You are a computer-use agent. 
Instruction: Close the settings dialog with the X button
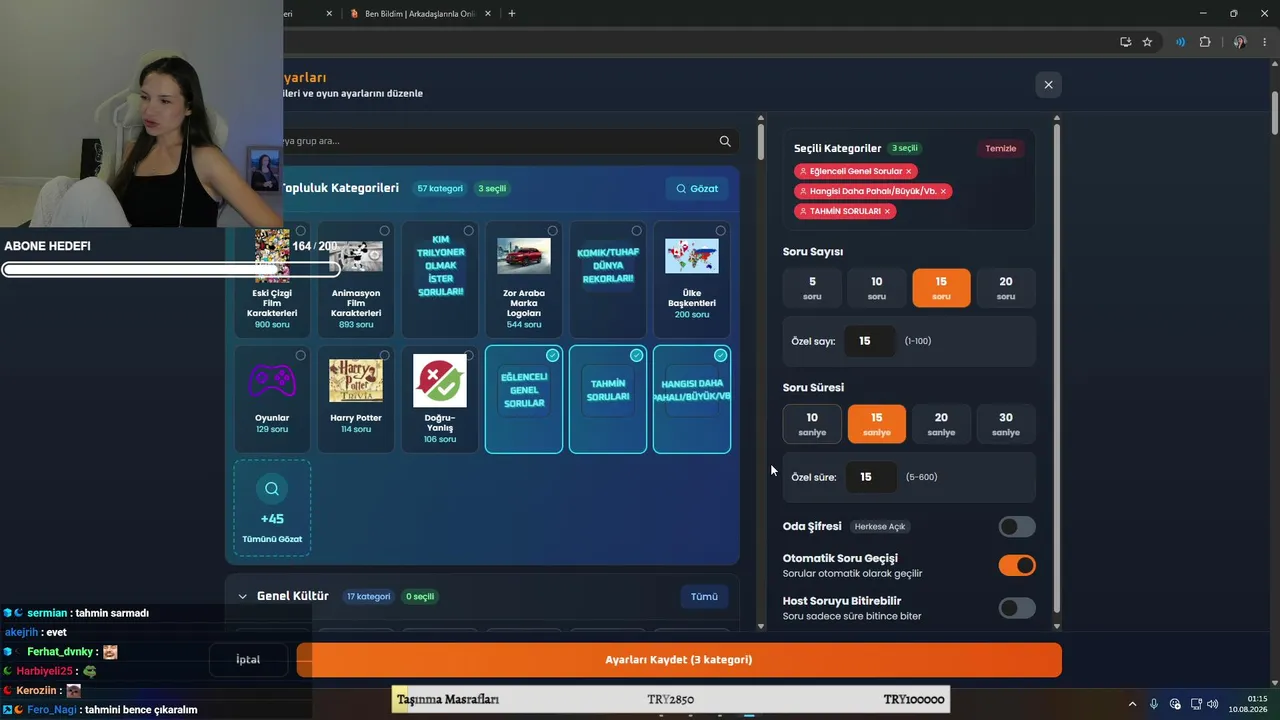tap(1048, 85)
